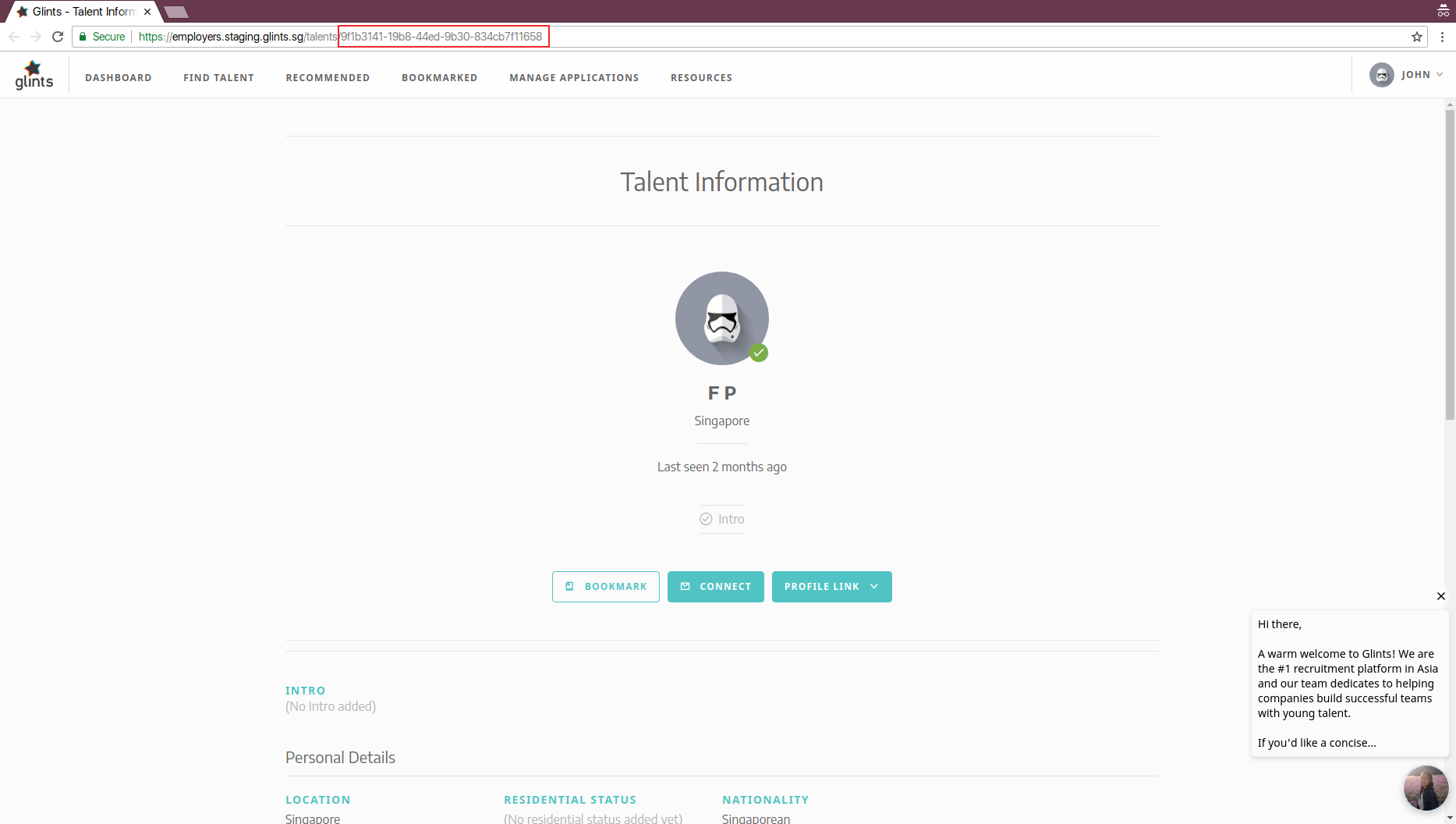The height and width of the screenshot is (824, 1456).
Task: Toggle bookmark status for talent F P
Action: pyautogui.click(x=605, y=586)
